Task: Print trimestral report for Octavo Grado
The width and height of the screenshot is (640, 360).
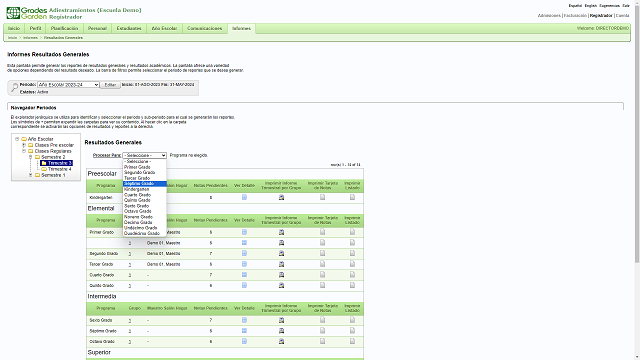Action: point(281,342)
